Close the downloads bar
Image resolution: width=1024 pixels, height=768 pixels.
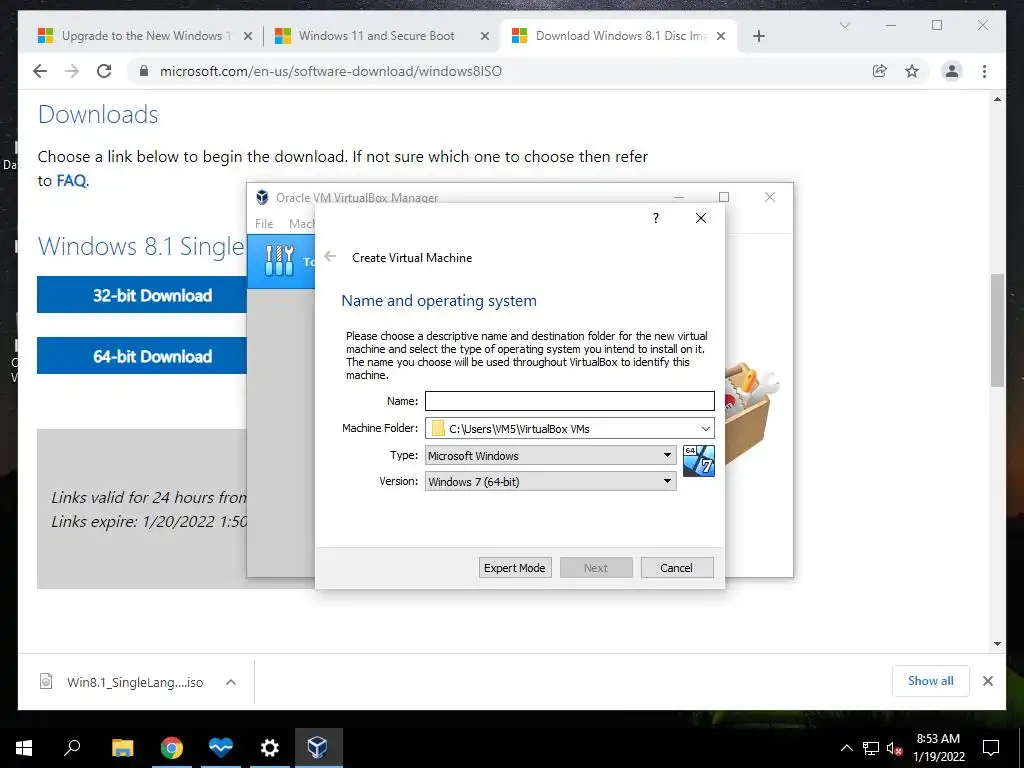click(987, 681)
